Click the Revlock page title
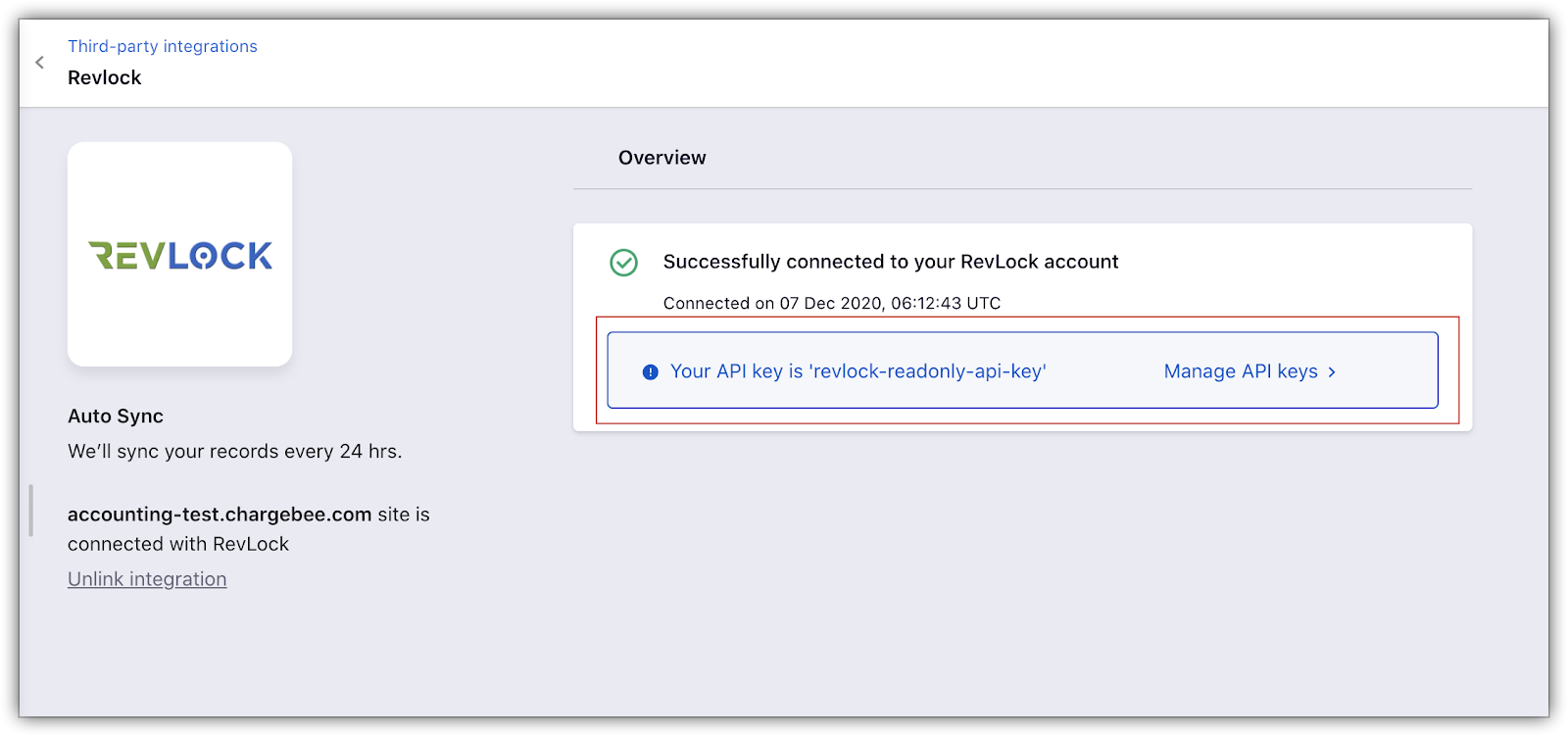This screenshot has height=736, width=1568. 104,77
